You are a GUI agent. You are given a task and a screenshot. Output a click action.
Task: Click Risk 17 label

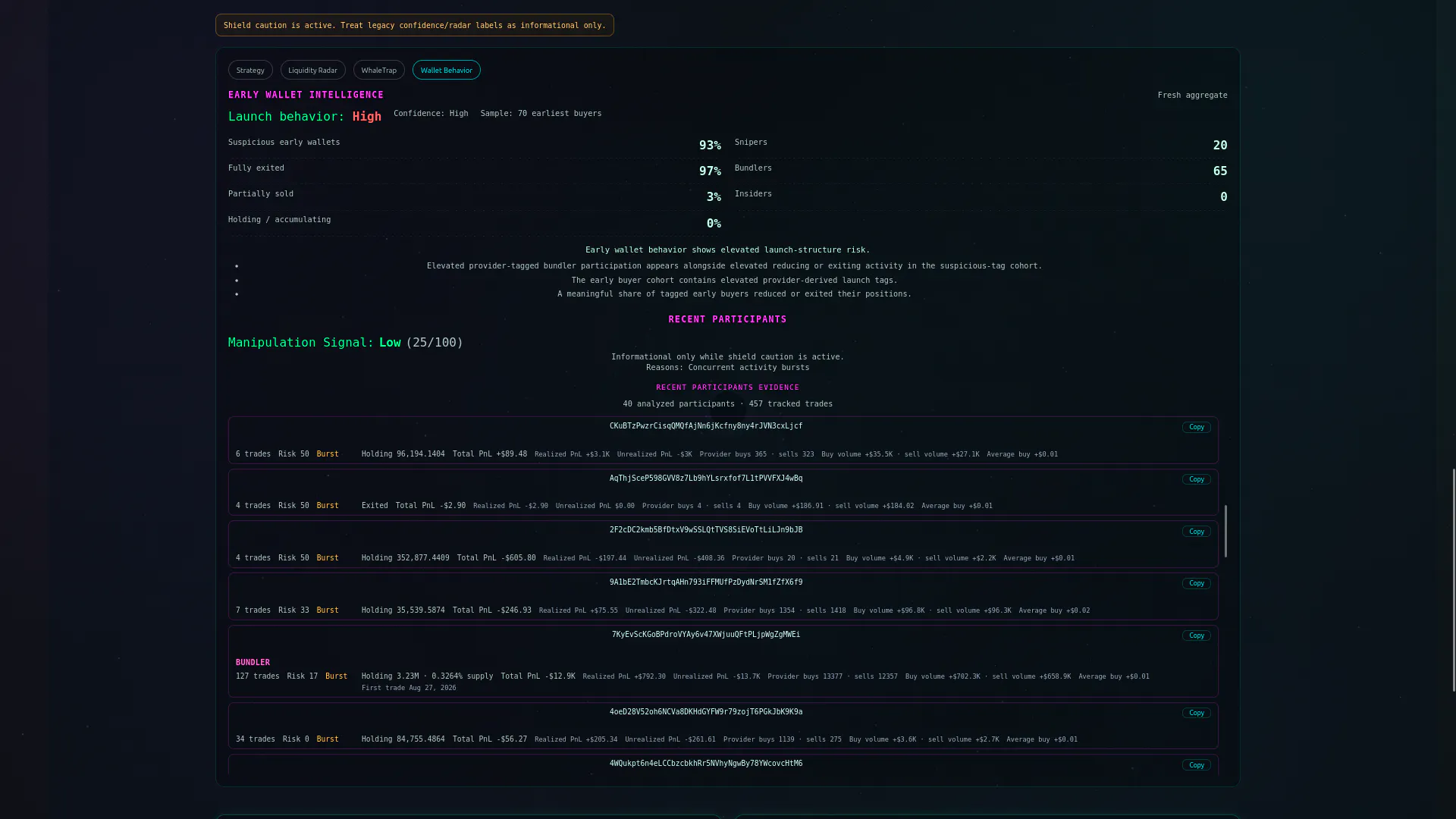[302, 676]
